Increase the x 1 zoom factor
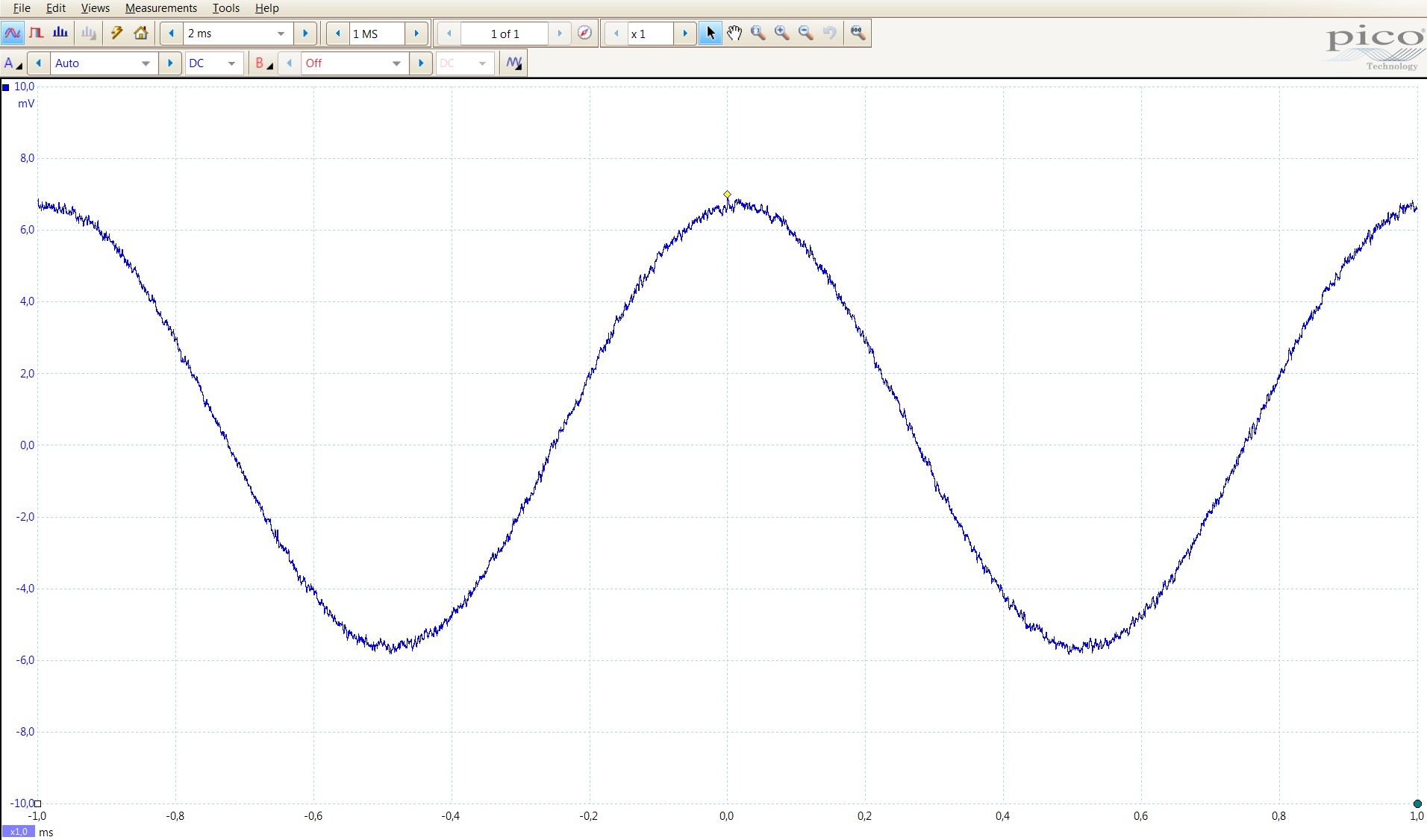 point(685,34)
